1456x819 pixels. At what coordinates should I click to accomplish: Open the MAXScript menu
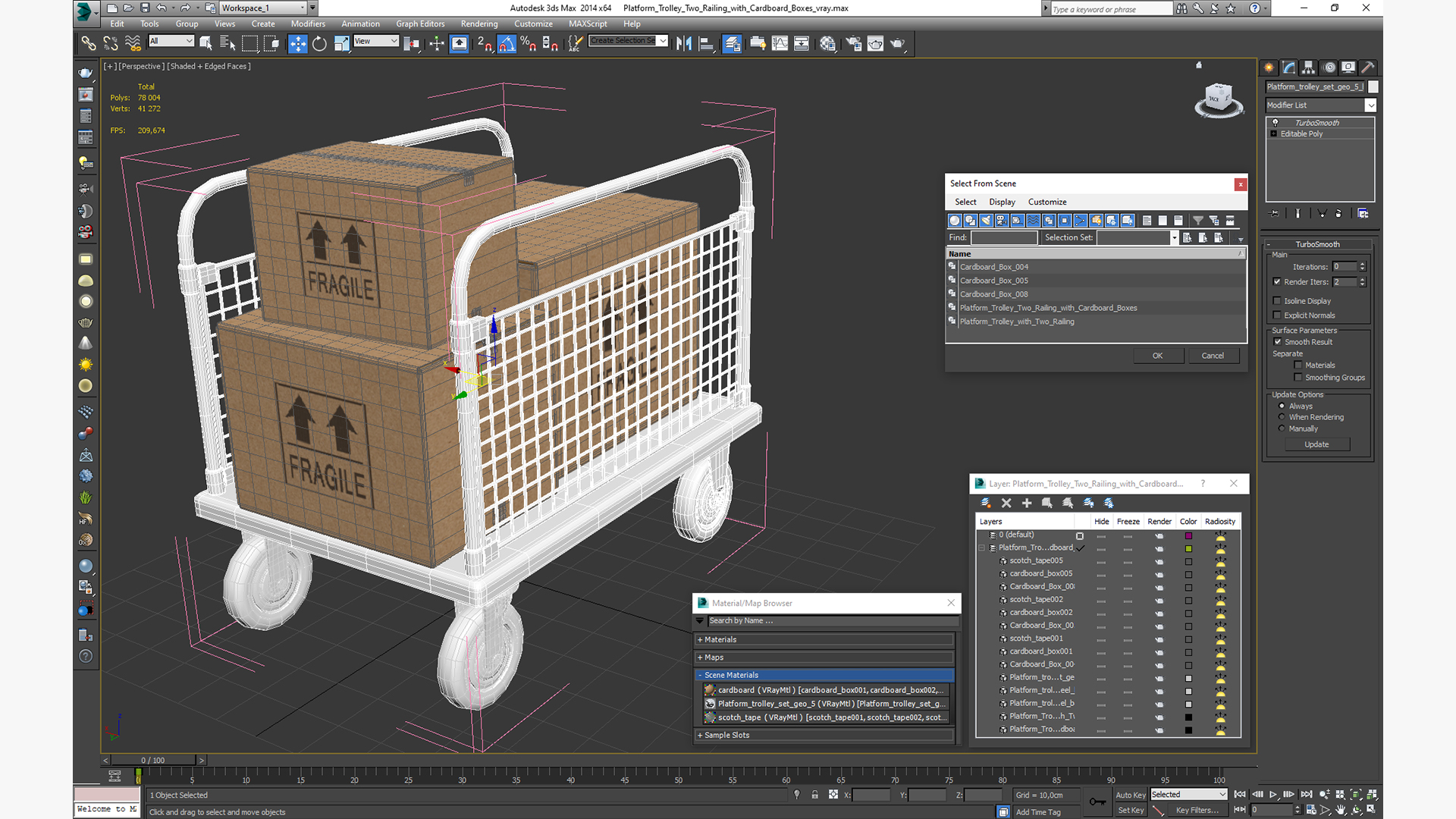pyautogui.click(x=588, y=24)
